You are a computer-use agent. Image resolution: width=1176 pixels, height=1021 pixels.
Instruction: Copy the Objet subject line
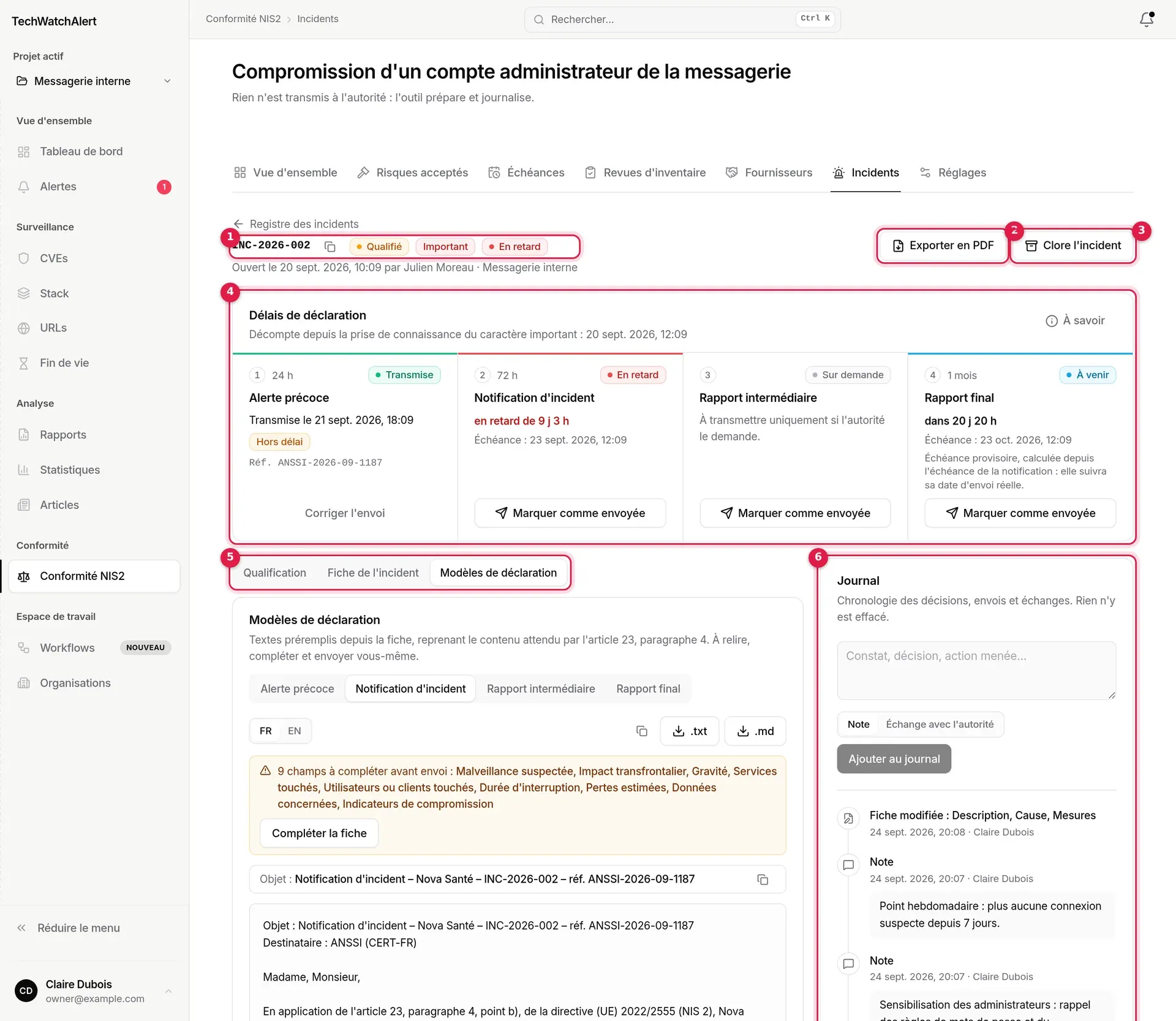pos(763,879)
